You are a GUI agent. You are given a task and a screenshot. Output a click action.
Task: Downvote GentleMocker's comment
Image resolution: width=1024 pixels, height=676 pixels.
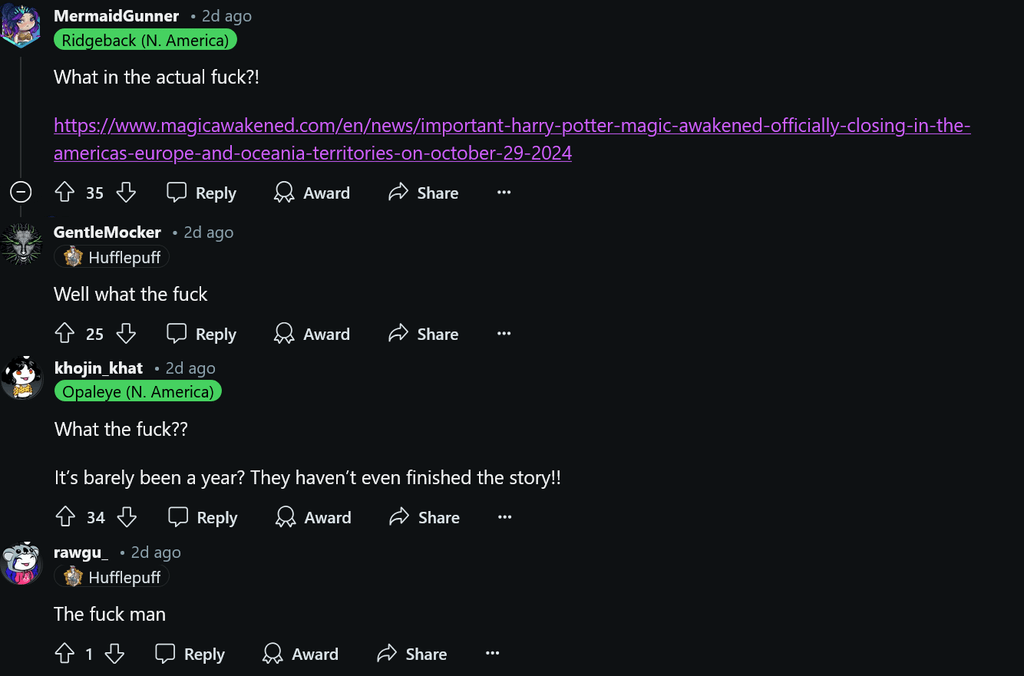(126, 333)
